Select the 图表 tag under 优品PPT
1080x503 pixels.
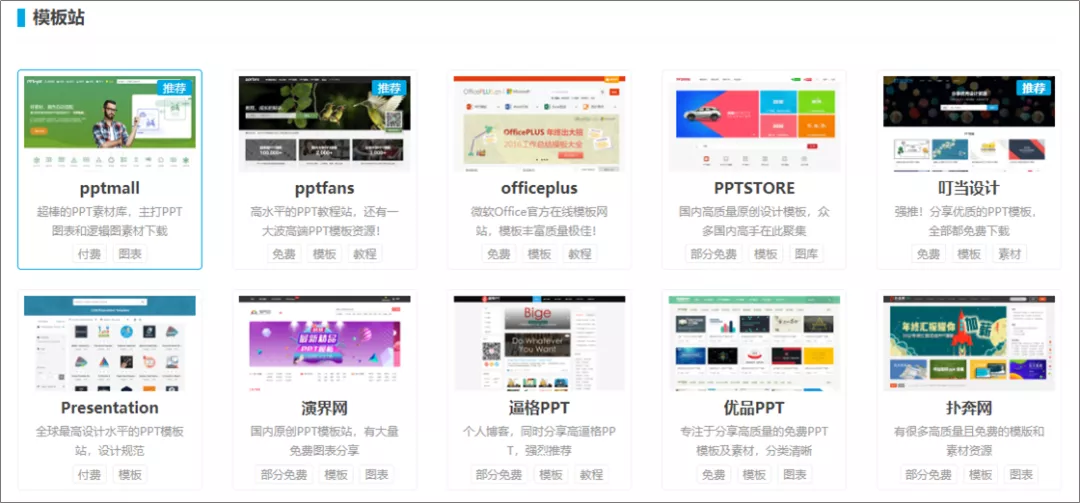pos(795,475)
